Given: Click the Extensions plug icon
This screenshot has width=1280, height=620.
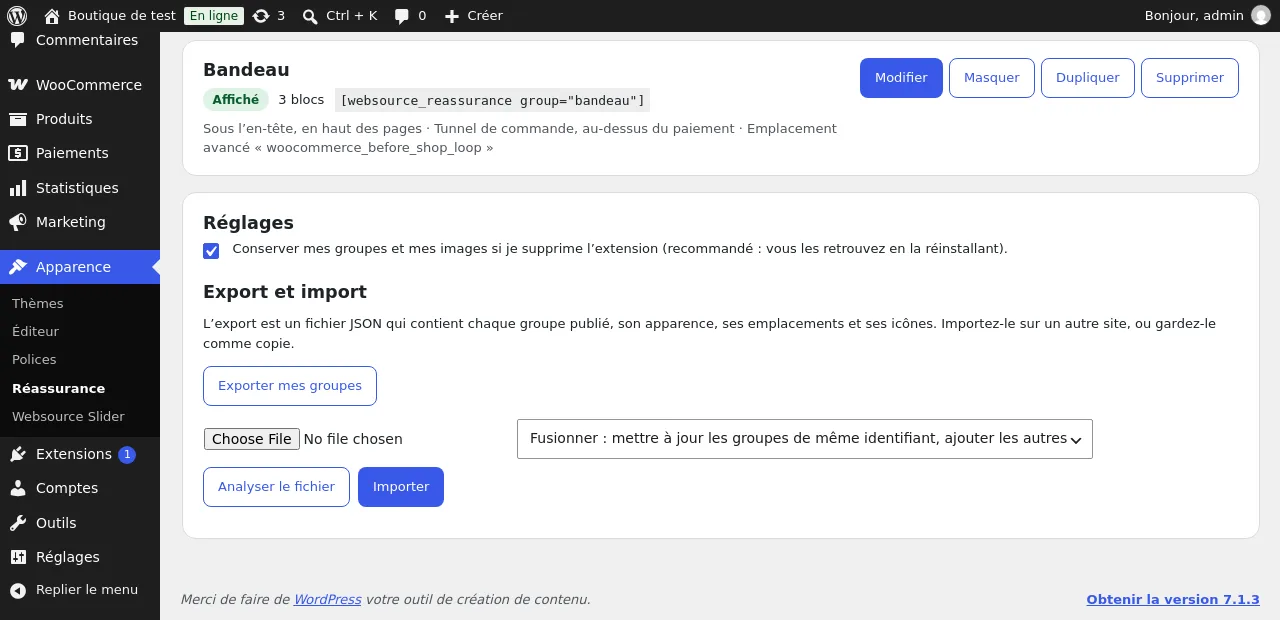Looking at the screenshot, I should pyautogui.click(x=18, y=454).
